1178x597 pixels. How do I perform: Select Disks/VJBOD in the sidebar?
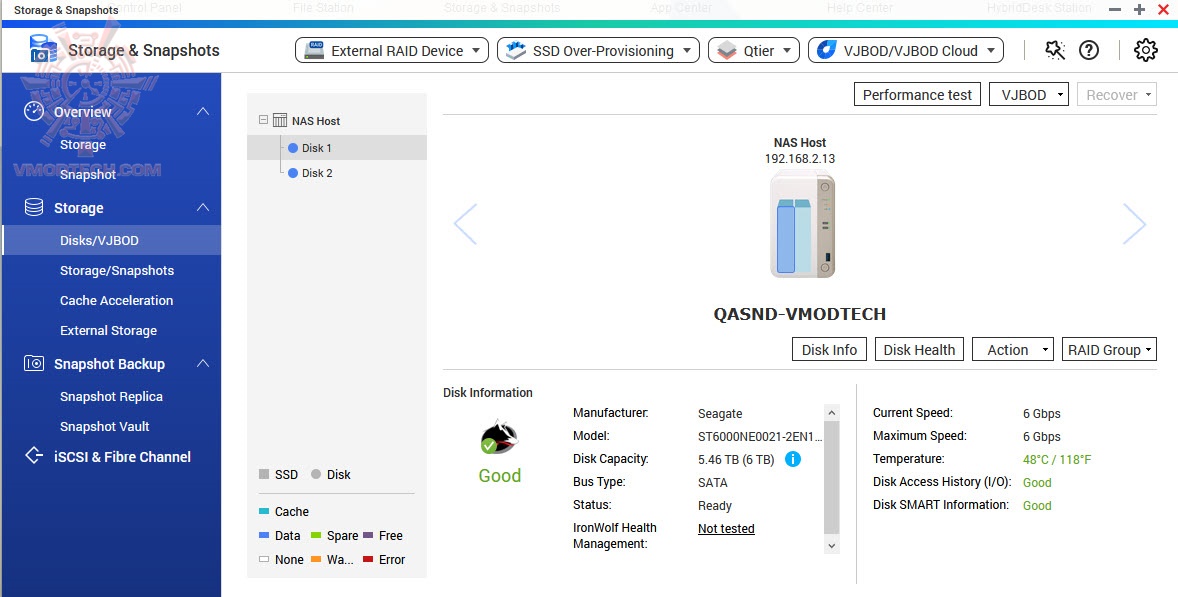tap(111, 240)
